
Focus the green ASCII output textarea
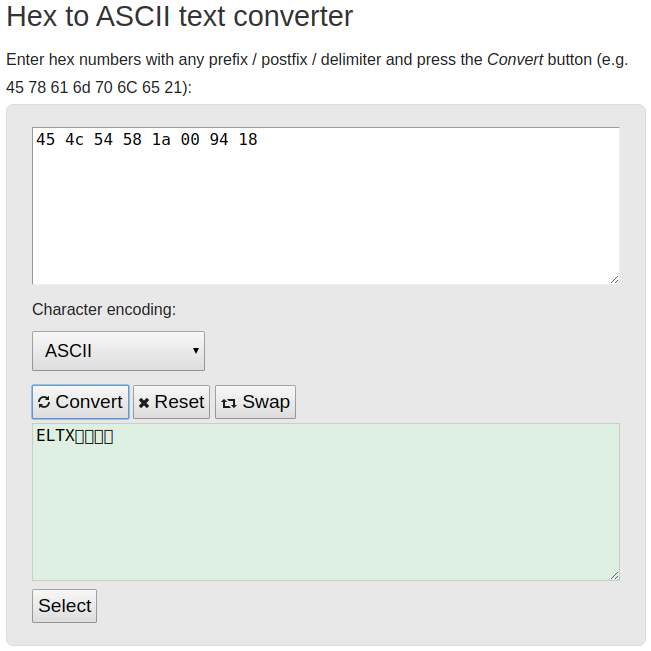coord(326,502)
